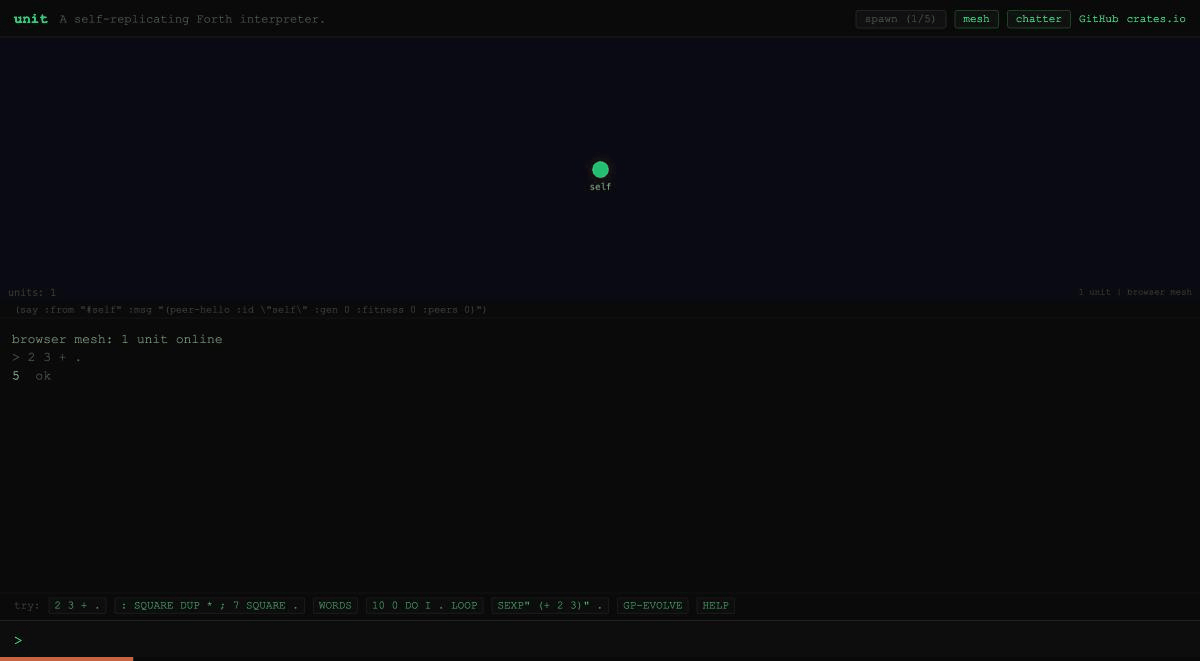Run the SEXP" (+ 2 3)" example
Screen dimensions: 1200x661
(550, 606)
